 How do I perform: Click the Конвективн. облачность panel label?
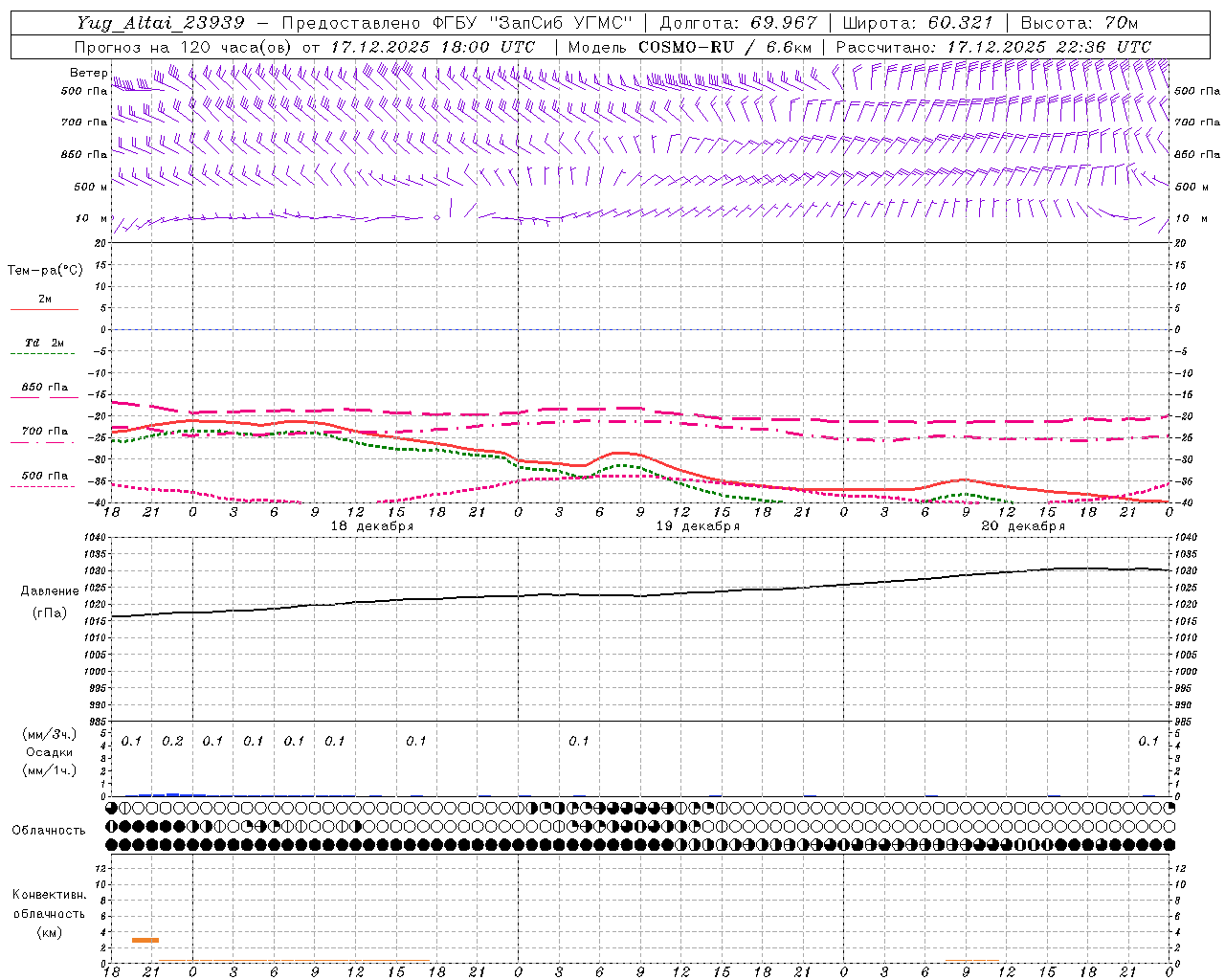tap(49, 913)
